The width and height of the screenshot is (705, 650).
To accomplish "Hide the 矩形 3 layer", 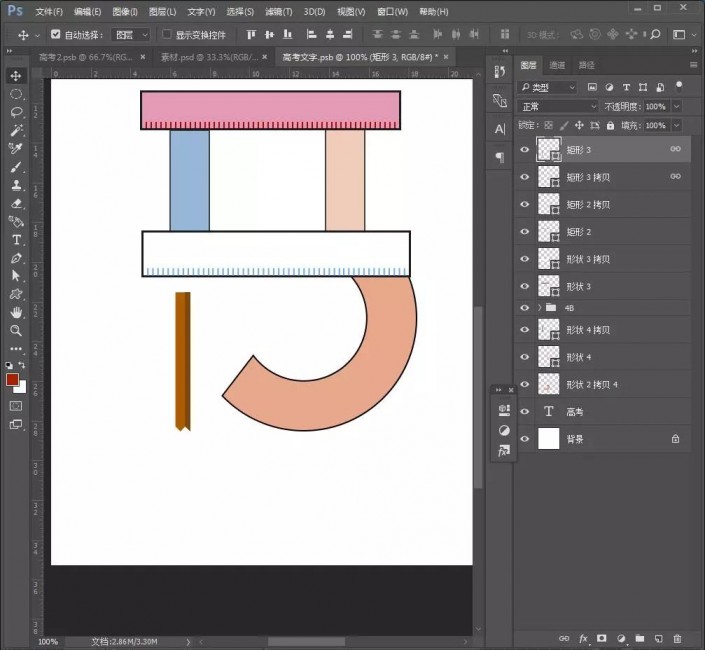I will (x=525, y=149).
